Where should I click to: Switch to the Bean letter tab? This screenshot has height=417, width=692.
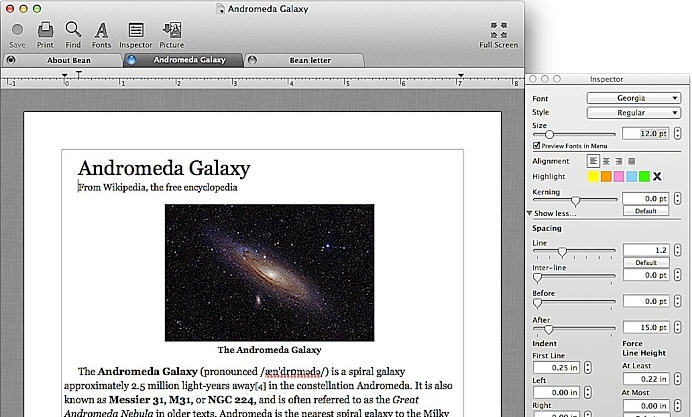point(305,60)
